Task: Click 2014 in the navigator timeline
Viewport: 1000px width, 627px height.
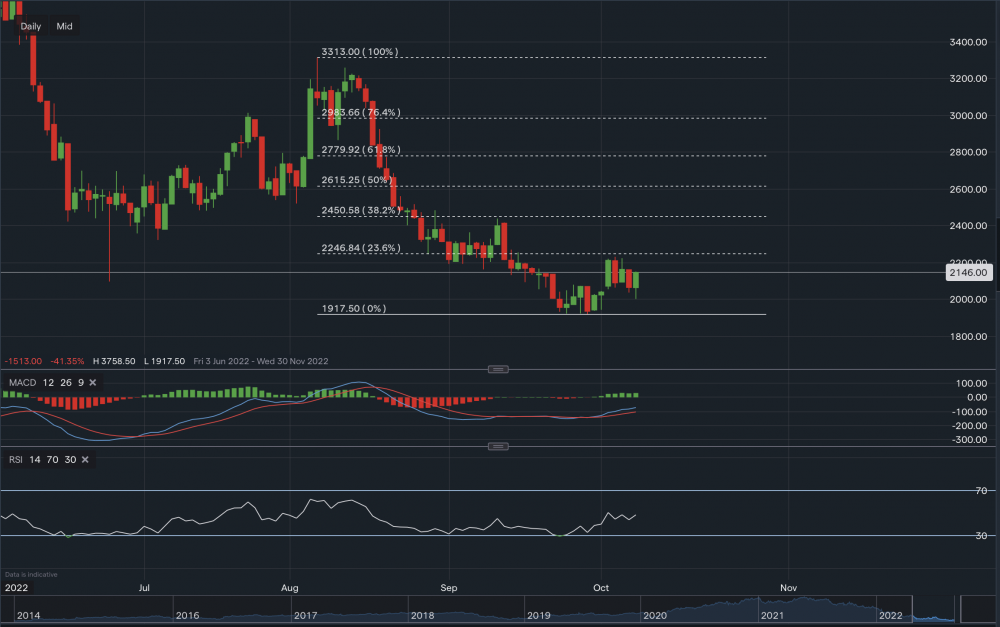Action: click(x=29, y=614)
